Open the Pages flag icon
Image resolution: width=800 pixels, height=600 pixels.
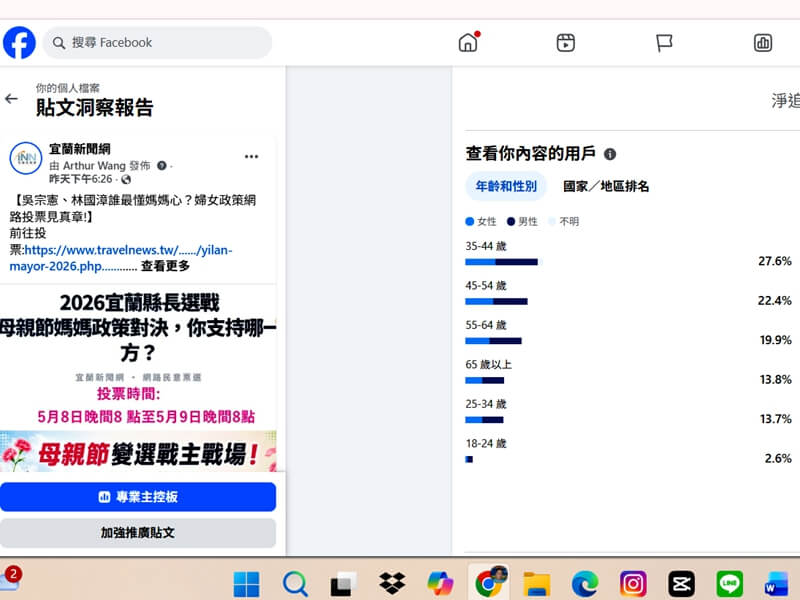(x=664, y=43)
